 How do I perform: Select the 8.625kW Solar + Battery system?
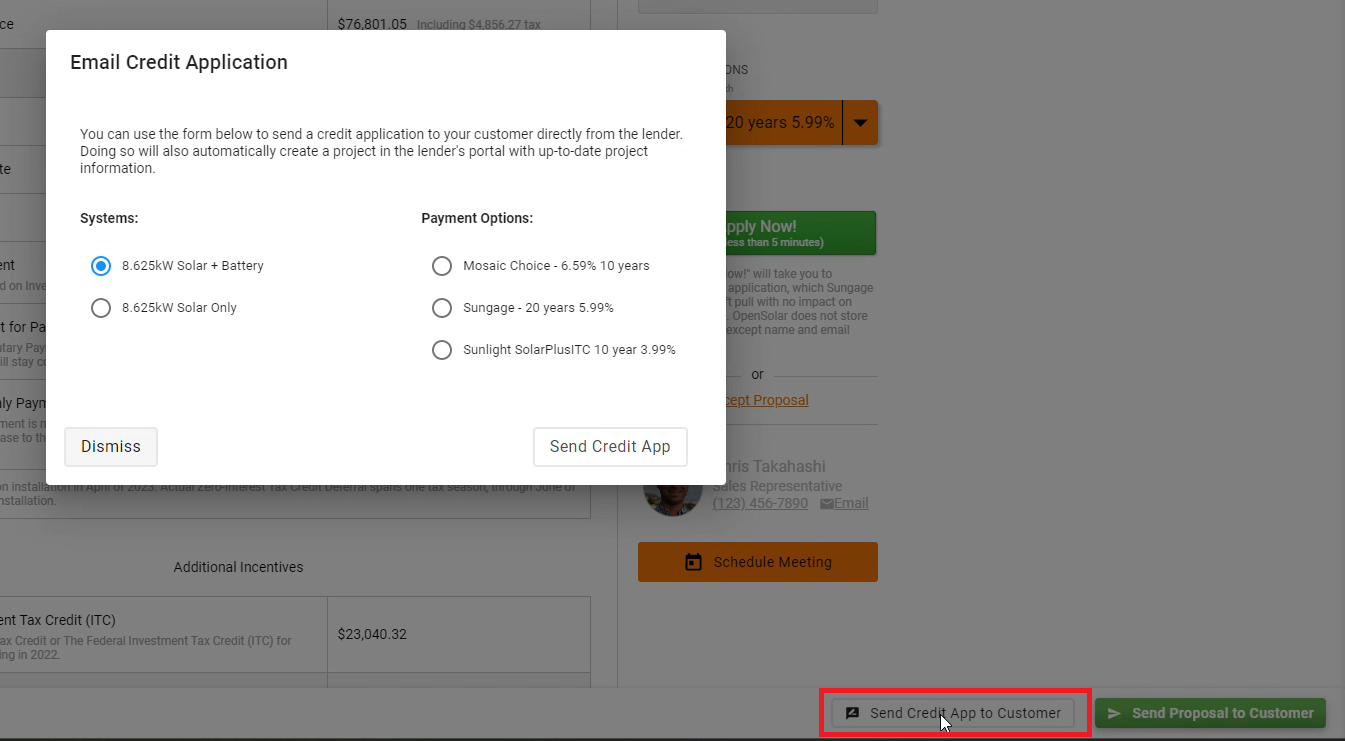pos(100,266)
